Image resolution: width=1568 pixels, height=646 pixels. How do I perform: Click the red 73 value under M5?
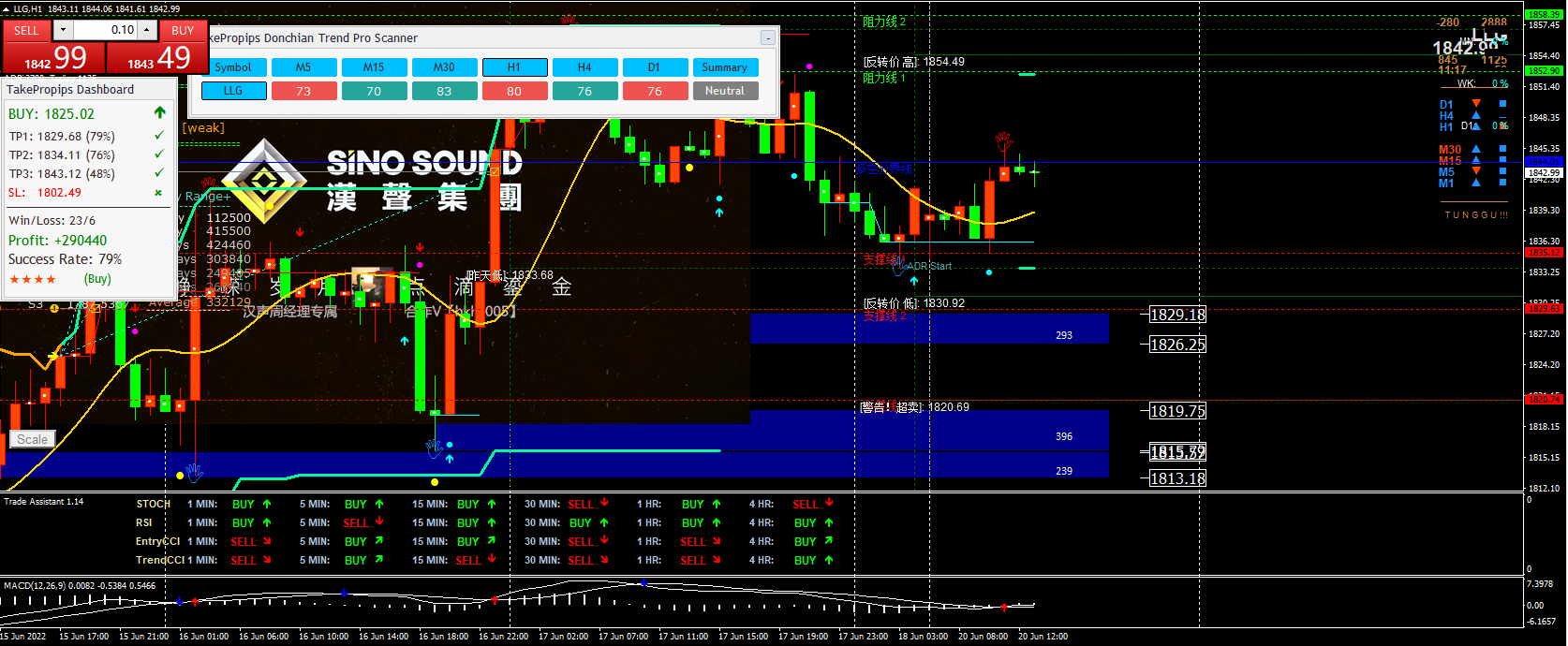click(x=303, y=91)
